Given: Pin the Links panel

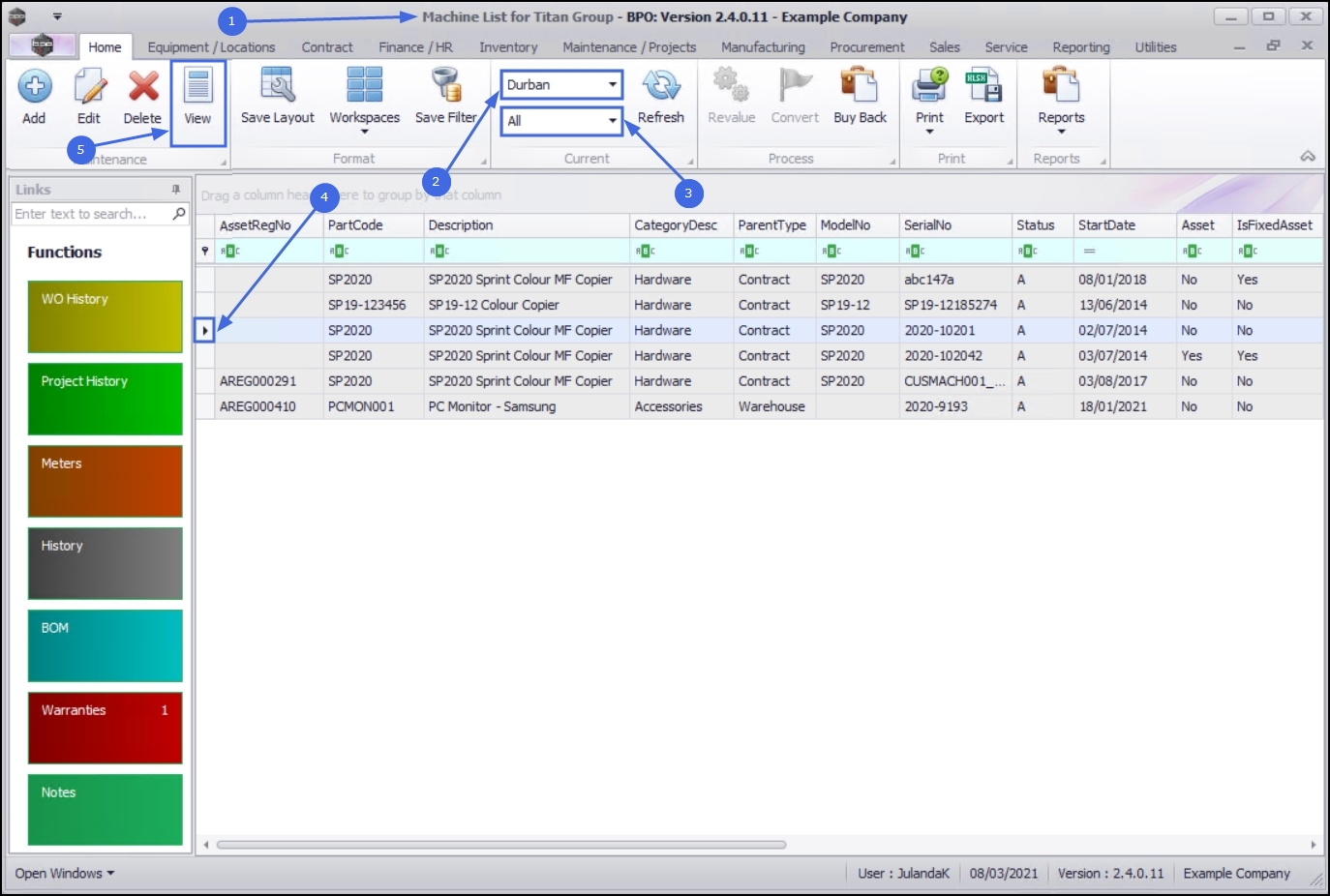Looking at the screenshot, I should [x=176, y=190].
